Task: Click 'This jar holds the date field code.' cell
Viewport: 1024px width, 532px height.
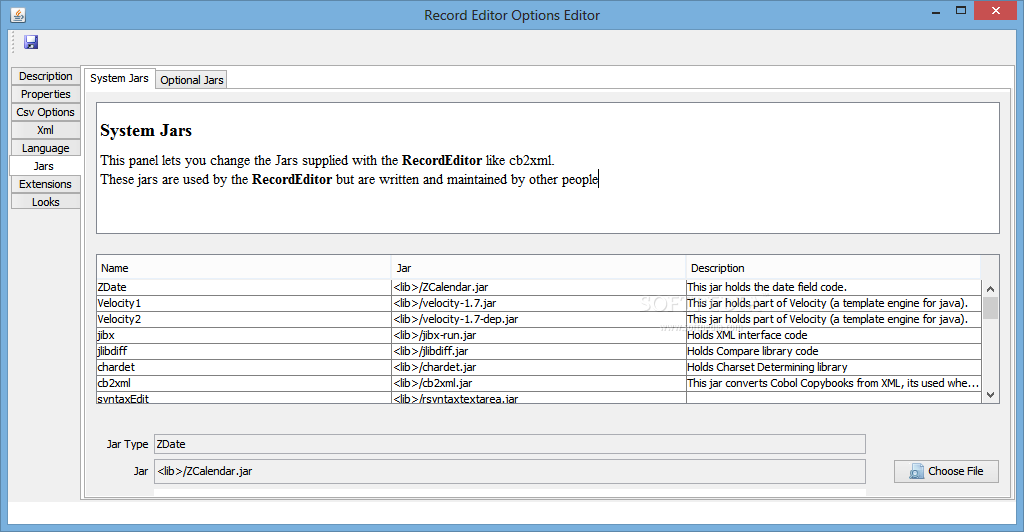Action: click(x=833, y=287)
